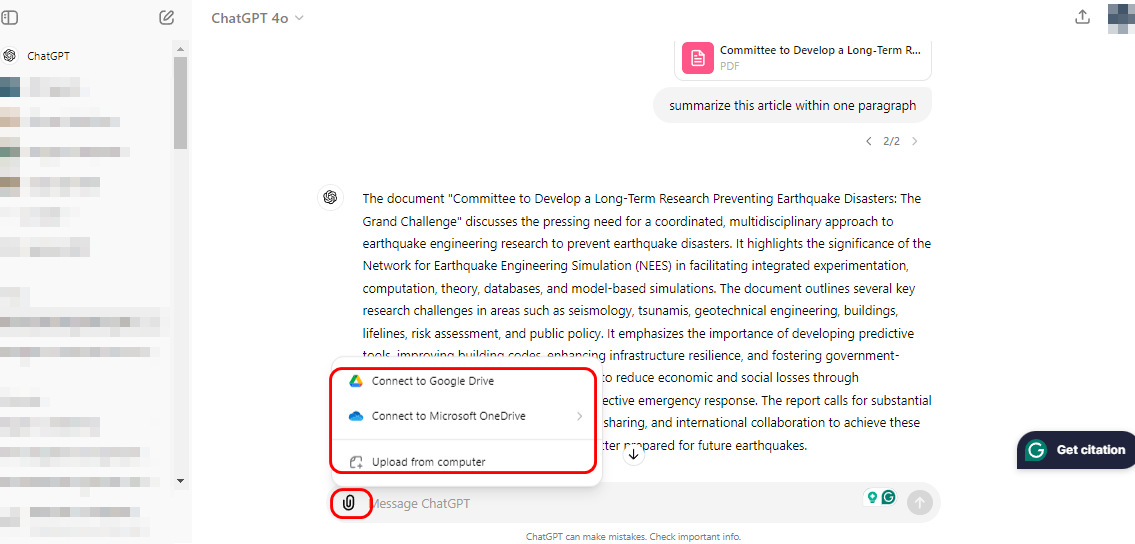Viewport: 1135px width, 544px height.
Task: Go to the previous response version
Action: 868,141
